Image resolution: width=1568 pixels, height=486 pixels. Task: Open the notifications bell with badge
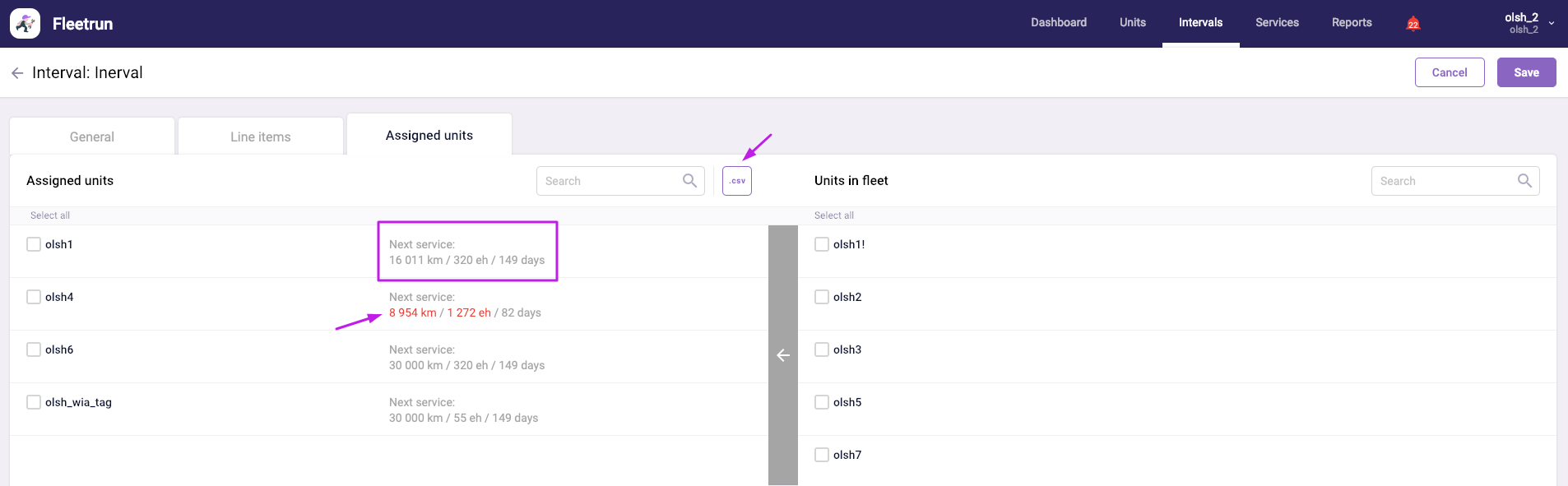tap(1413, 23)
